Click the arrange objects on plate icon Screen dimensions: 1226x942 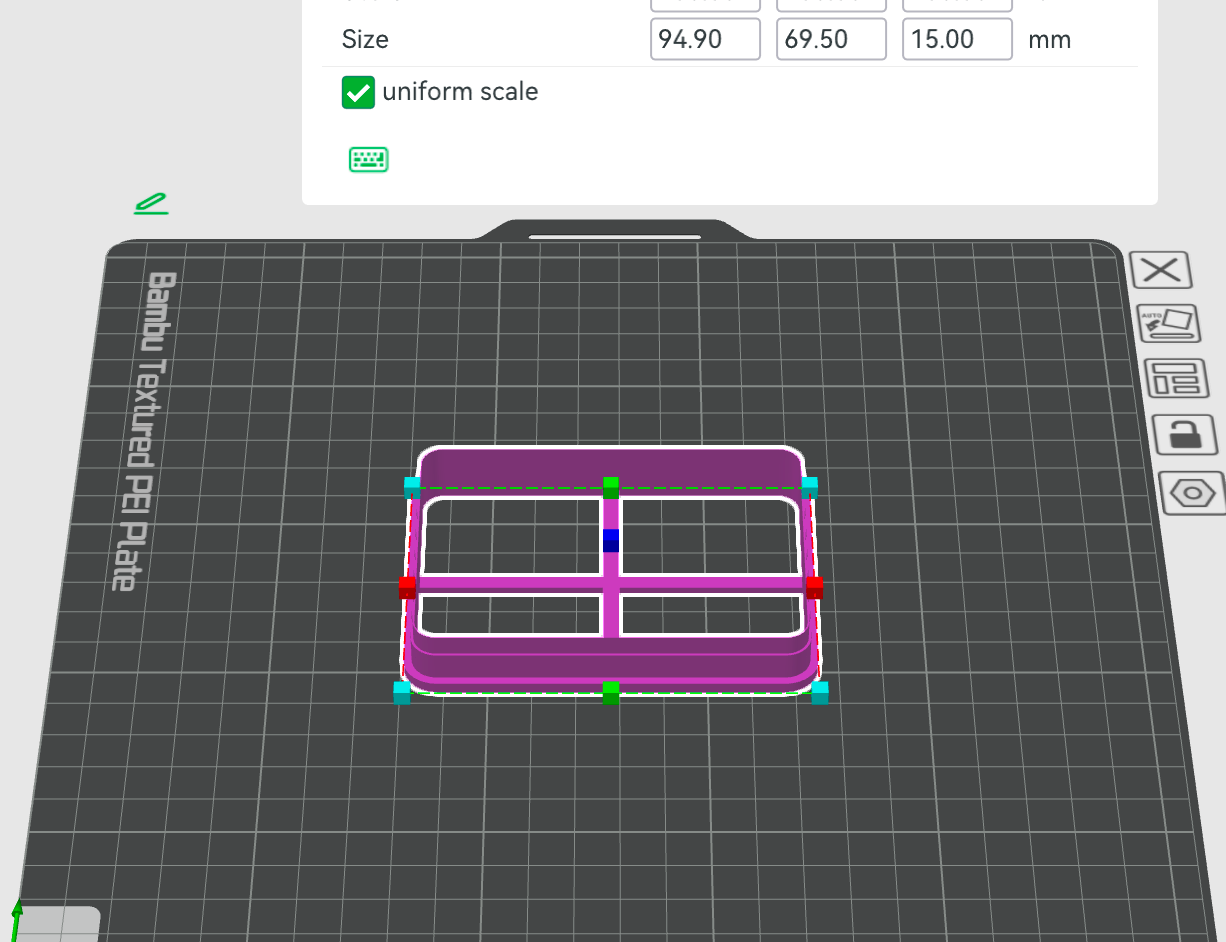[1174, 380]
